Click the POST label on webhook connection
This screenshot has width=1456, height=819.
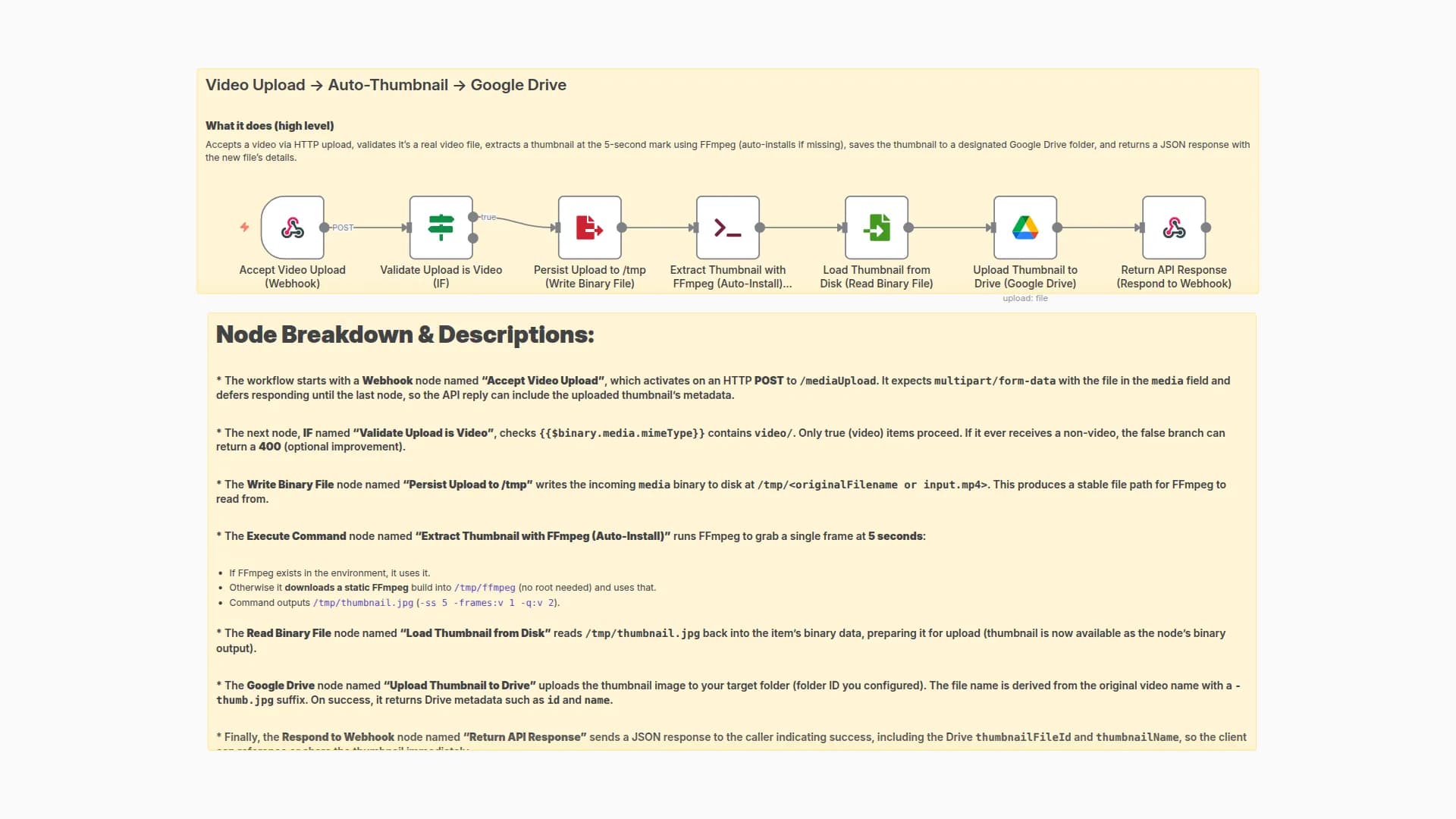click(343, 227)
